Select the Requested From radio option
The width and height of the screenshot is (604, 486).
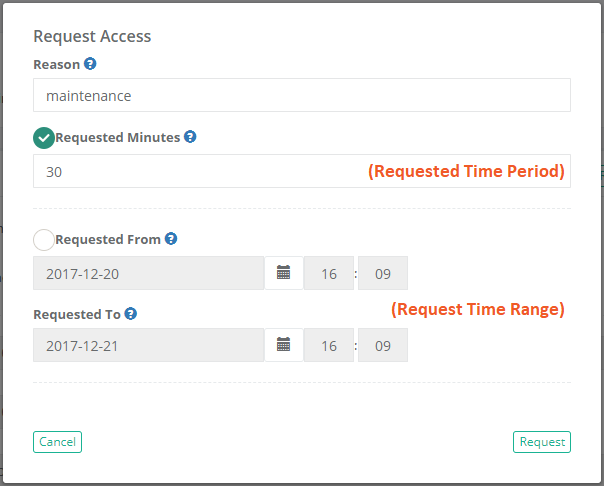pyautogui.click(x=44, y=240)
